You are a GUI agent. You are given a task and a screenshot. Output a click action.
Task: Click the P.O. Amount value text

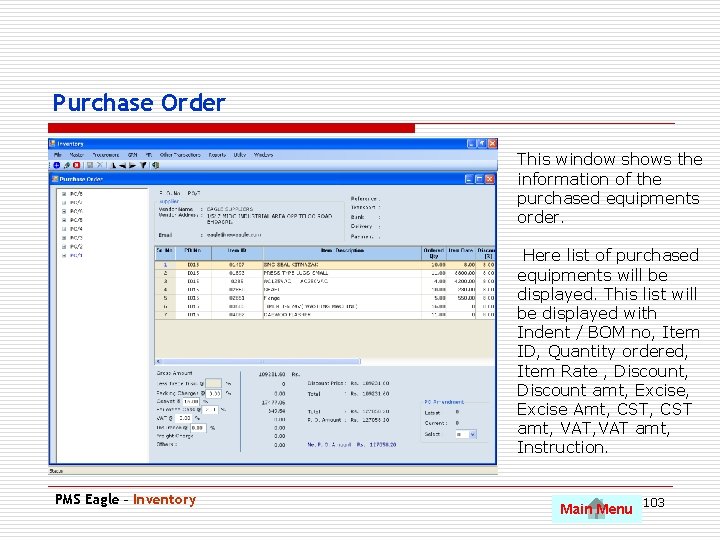pos(375,420)
